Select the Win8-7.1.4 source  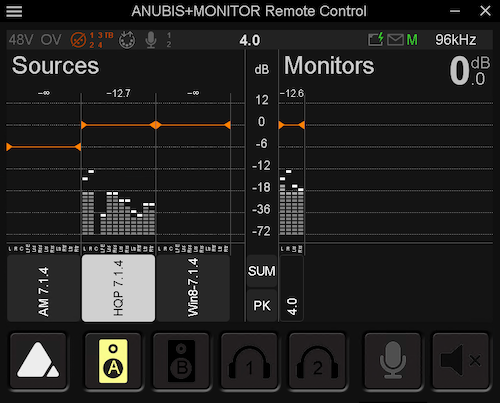tap(193, 288)
